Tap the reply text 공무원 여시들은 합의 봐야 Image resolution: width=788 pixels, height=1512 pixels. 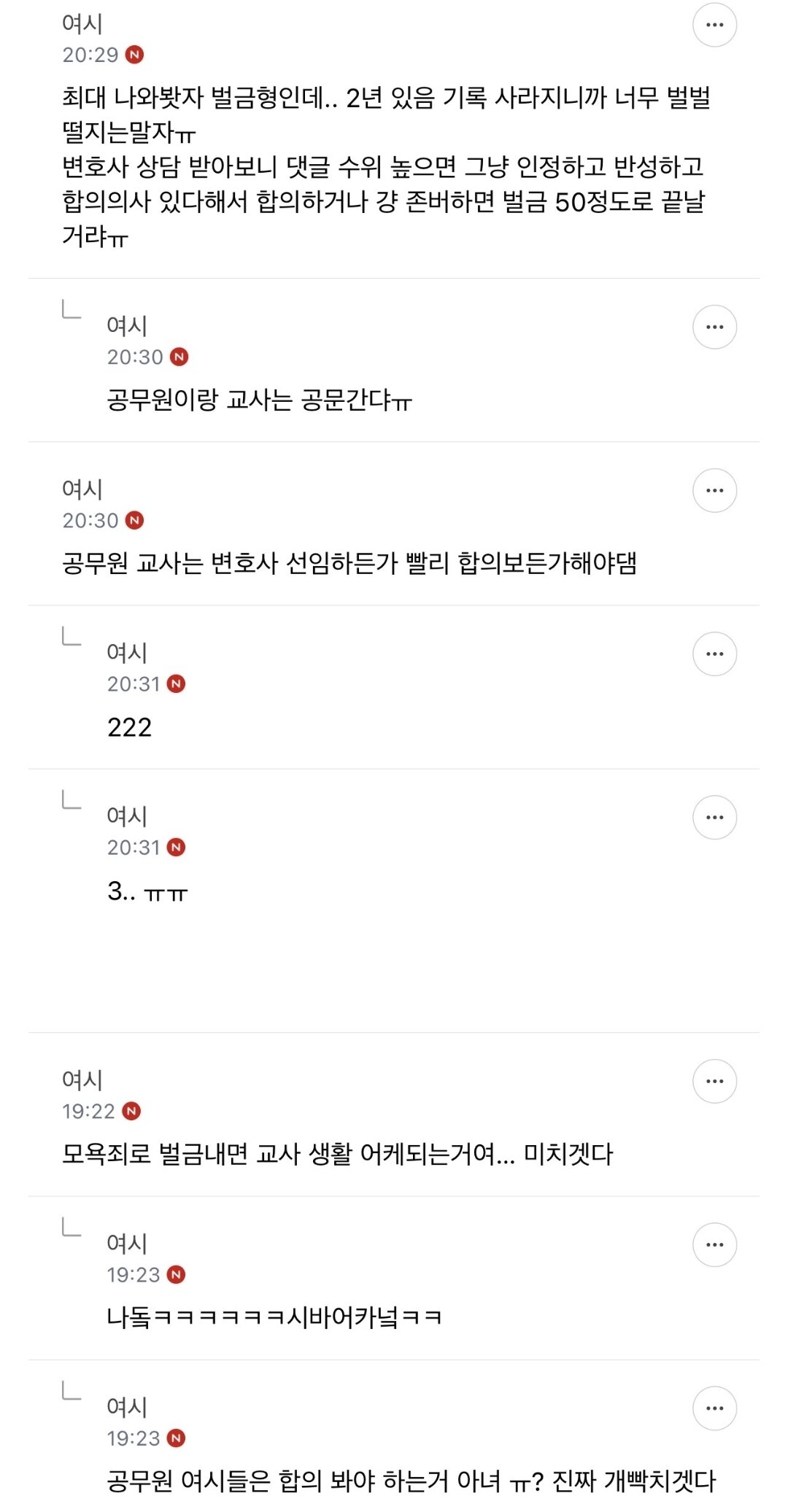click(x=412, y=1481)
